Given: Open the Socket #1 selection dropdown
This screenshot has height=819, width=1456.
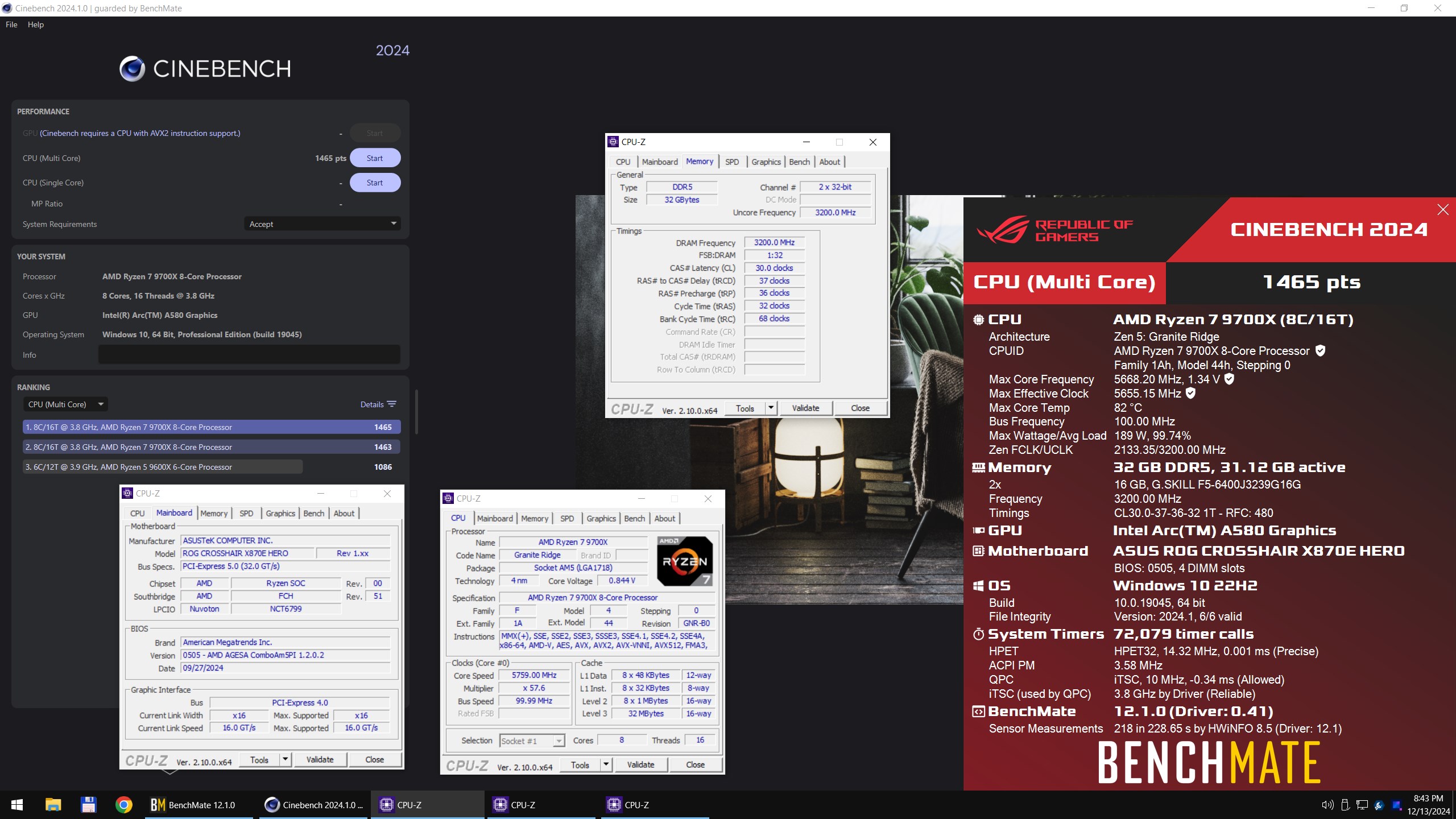Looking at the screenshot, I should 532,741.
